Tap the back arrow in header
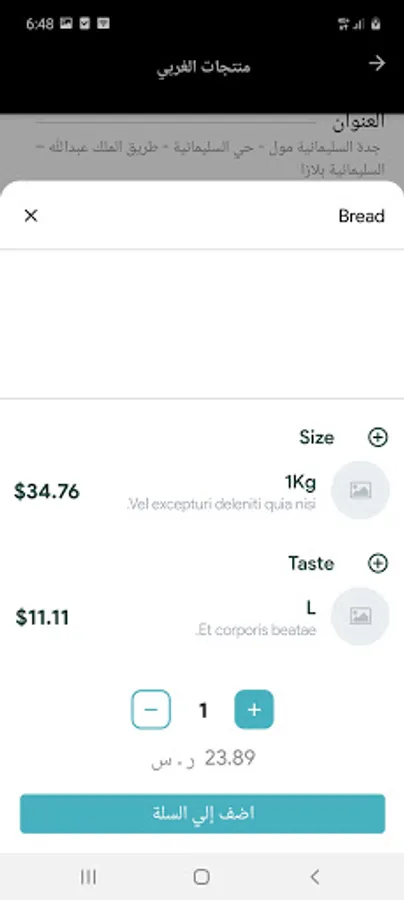 376,63
